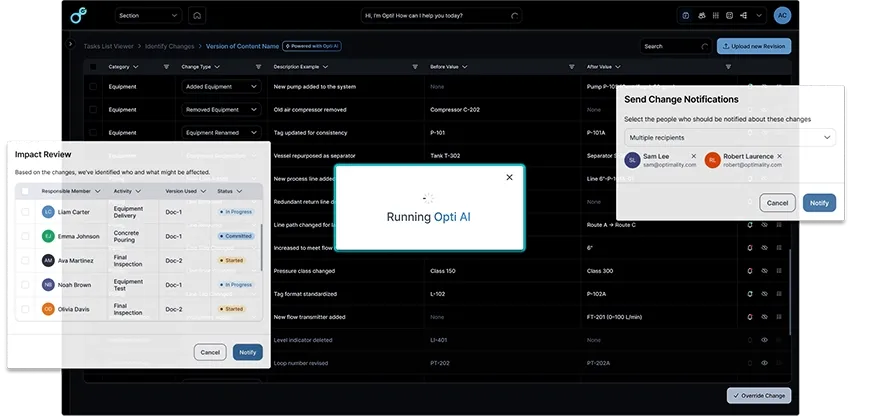Filter the Description Example column

[x=415, y=67]
